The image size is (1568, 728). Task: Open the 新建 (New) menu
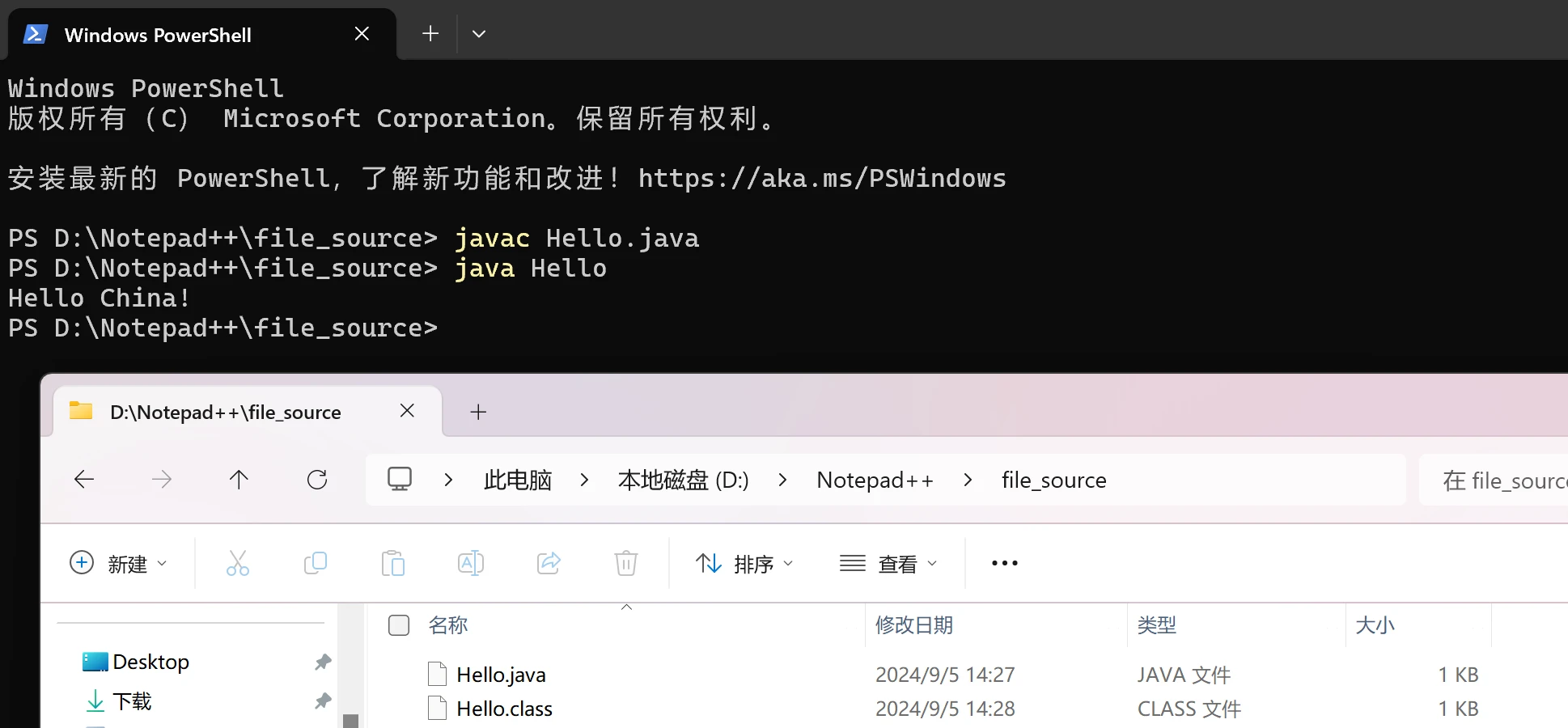click(118, 563)
